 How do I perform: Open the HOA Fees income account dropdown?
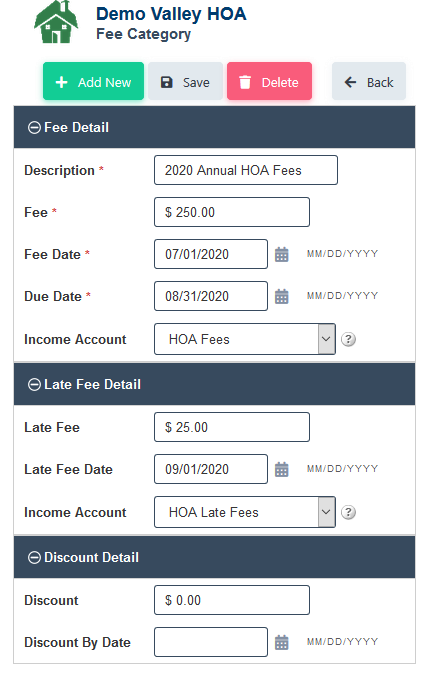pos(245,339)
